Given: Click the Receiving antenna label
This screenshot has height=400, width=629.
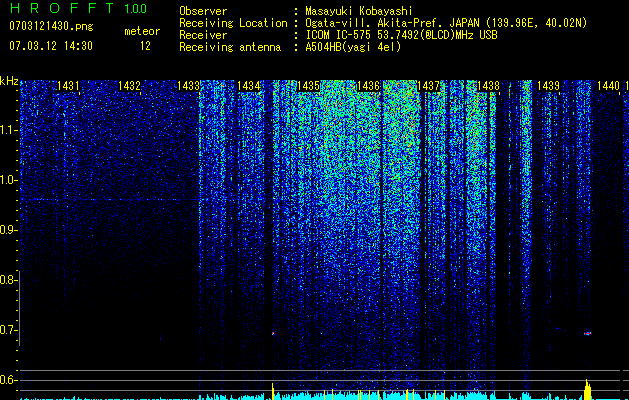Looking at the screenshot, I should click(230, 47).
